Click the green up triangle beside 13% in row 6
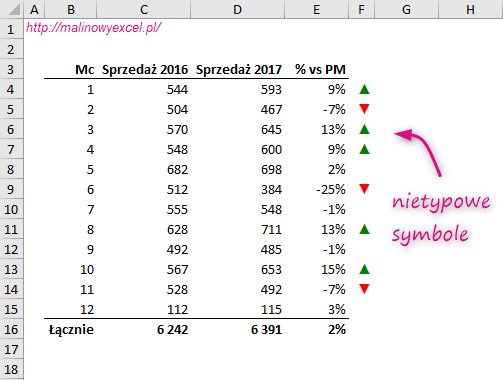The height and width of the screenshot is (380, 503). point(364,129)
